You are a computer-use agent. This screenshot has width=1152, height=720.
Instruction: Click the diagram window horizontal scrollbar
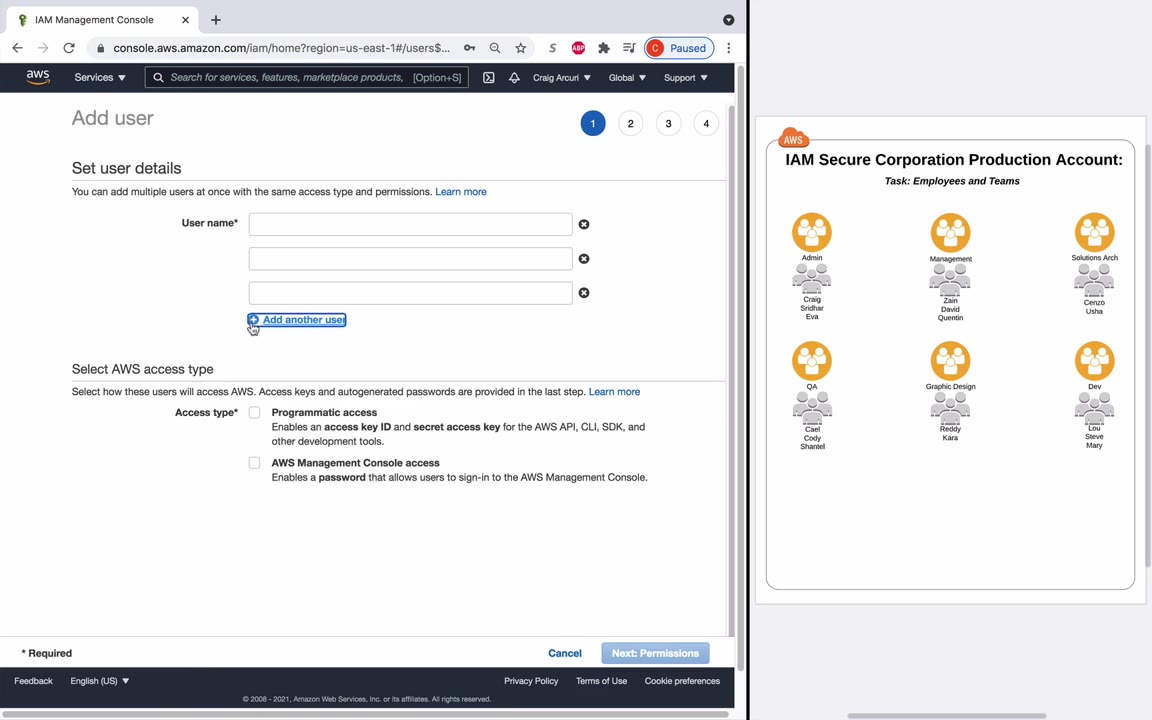tap(947, 715)
